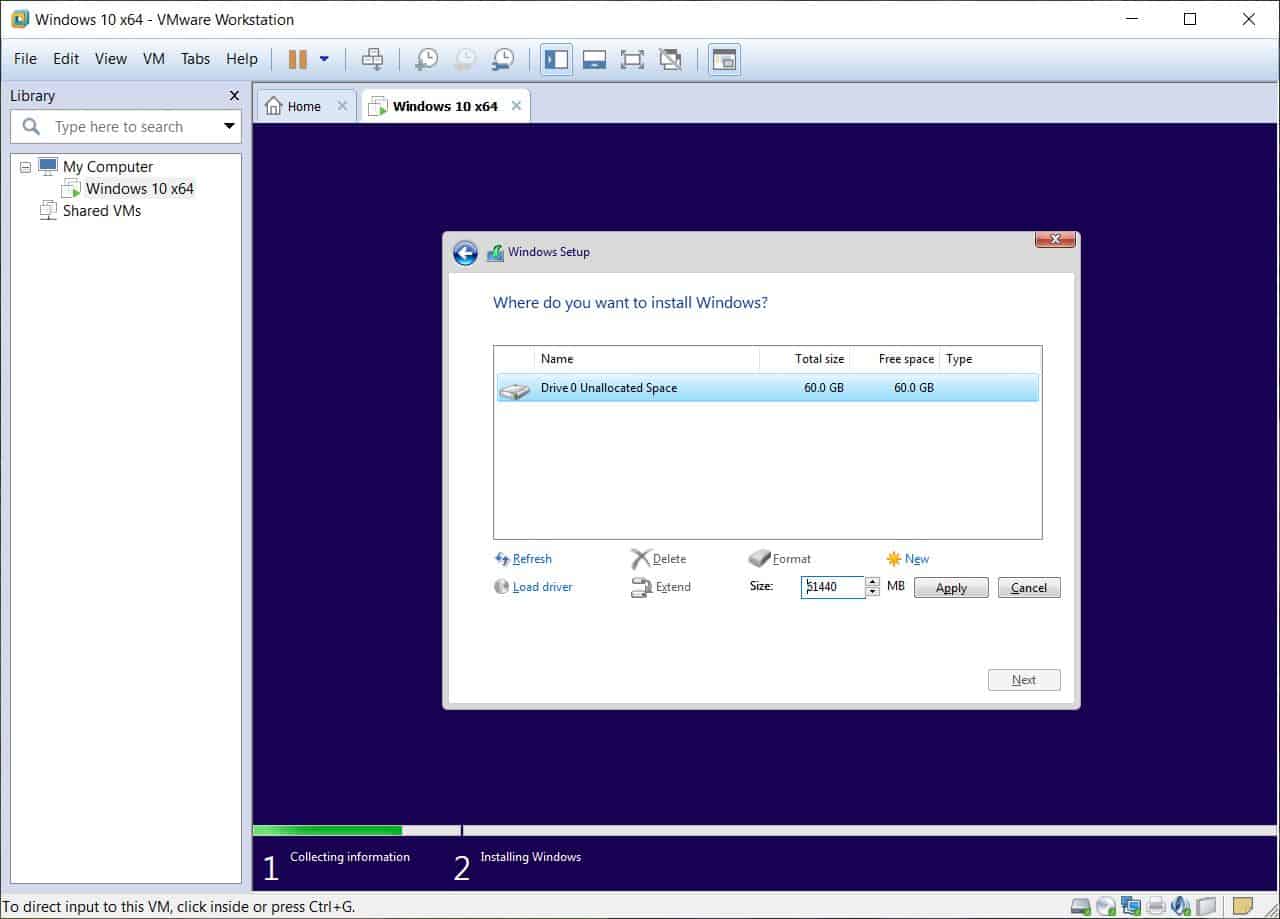This screenshot has height=919, width=1280.
Task: Click the Drive 0 disk icon
Action: [515, 389]
